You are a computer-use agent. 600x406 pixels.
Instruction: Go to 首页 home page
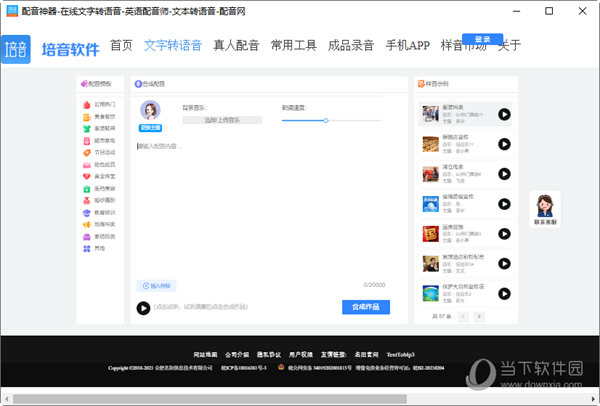[121, 45]
